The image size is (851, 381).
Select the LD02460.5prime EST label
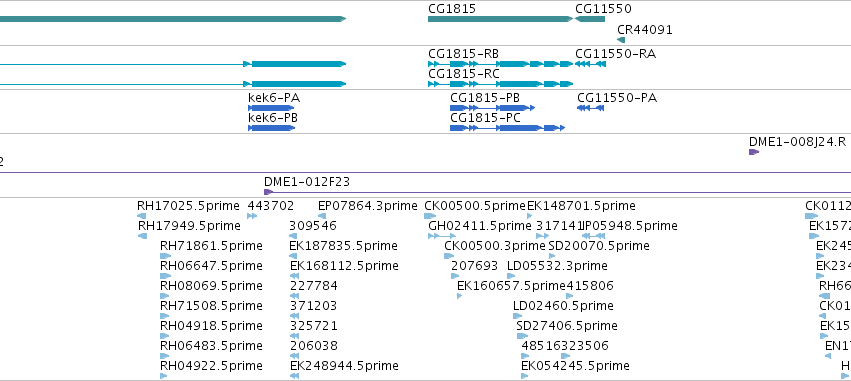(x=563, y=306)
